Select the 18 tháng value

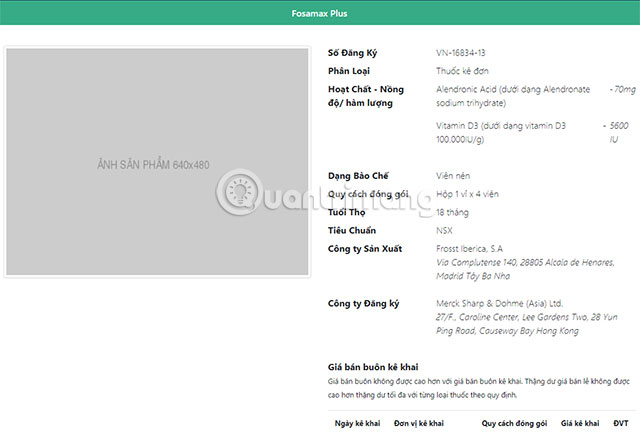452,212
